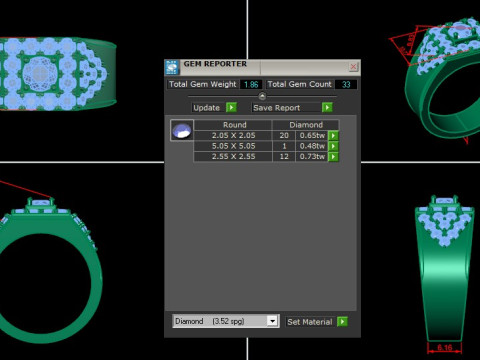Click the Total Gem Weight value 1.86
The height and width of the screenshot is (360, 480).
(251, 84)
